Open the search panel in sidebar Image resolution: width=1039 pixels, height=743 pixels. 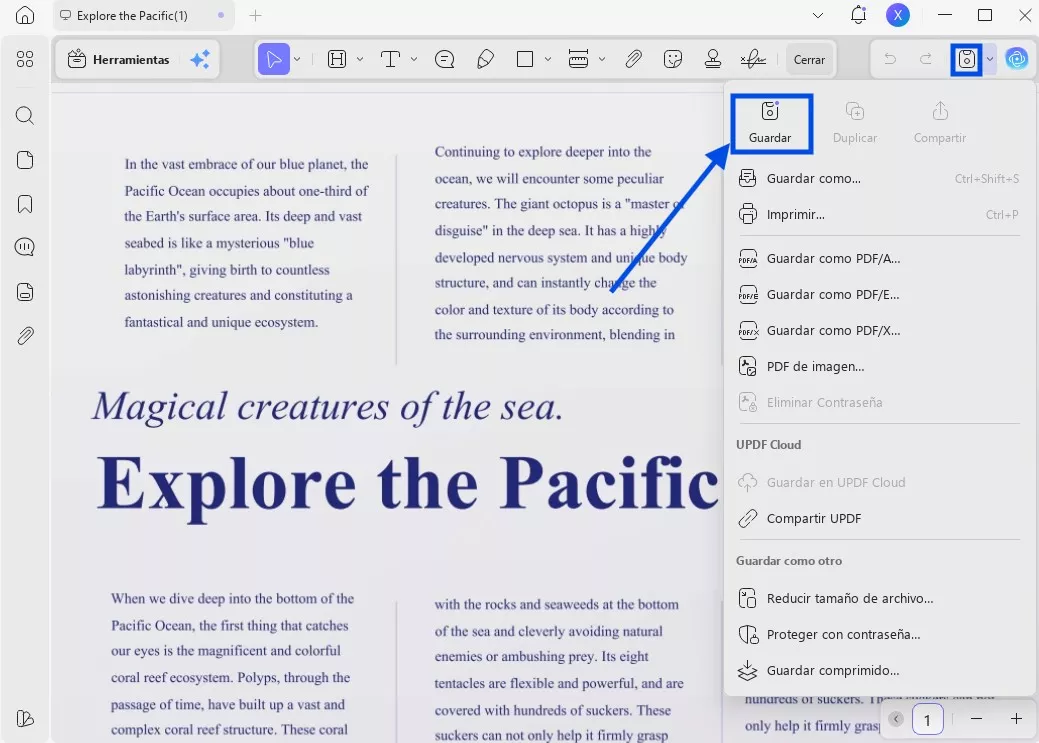coord(25,115)
